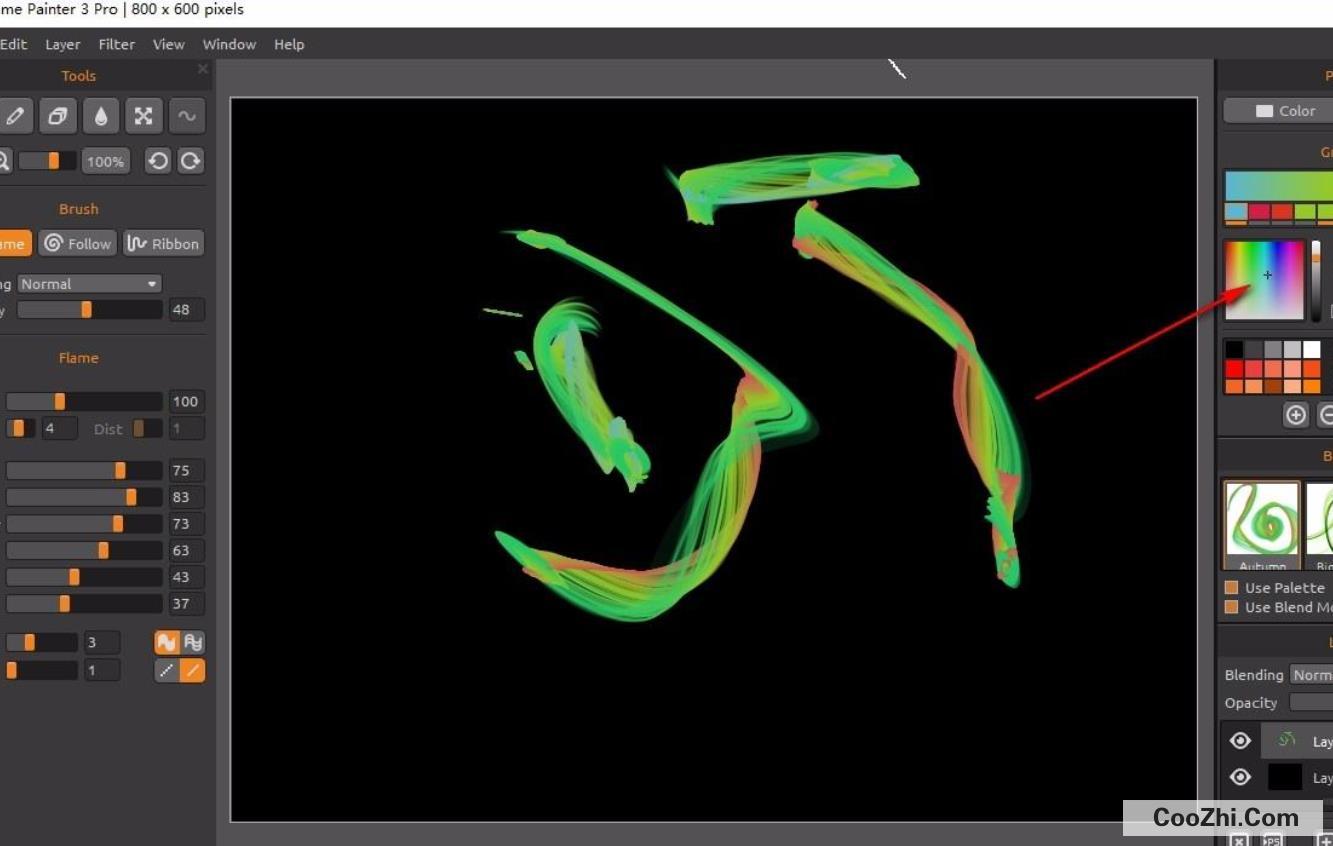Pick a hue in the rainbow color square
Image resolution: width=1333 pixels, height=846 pixels.
[x=1265, y=280]
